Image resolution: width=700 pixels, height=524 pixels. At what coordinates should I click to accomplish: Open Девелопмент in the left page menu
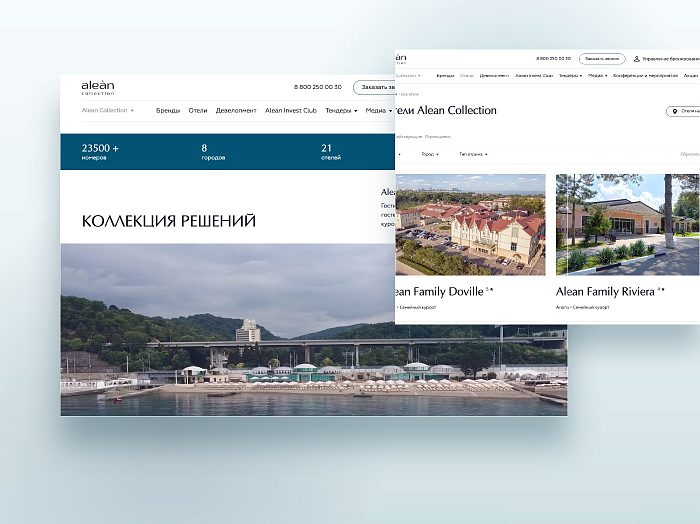236,110
